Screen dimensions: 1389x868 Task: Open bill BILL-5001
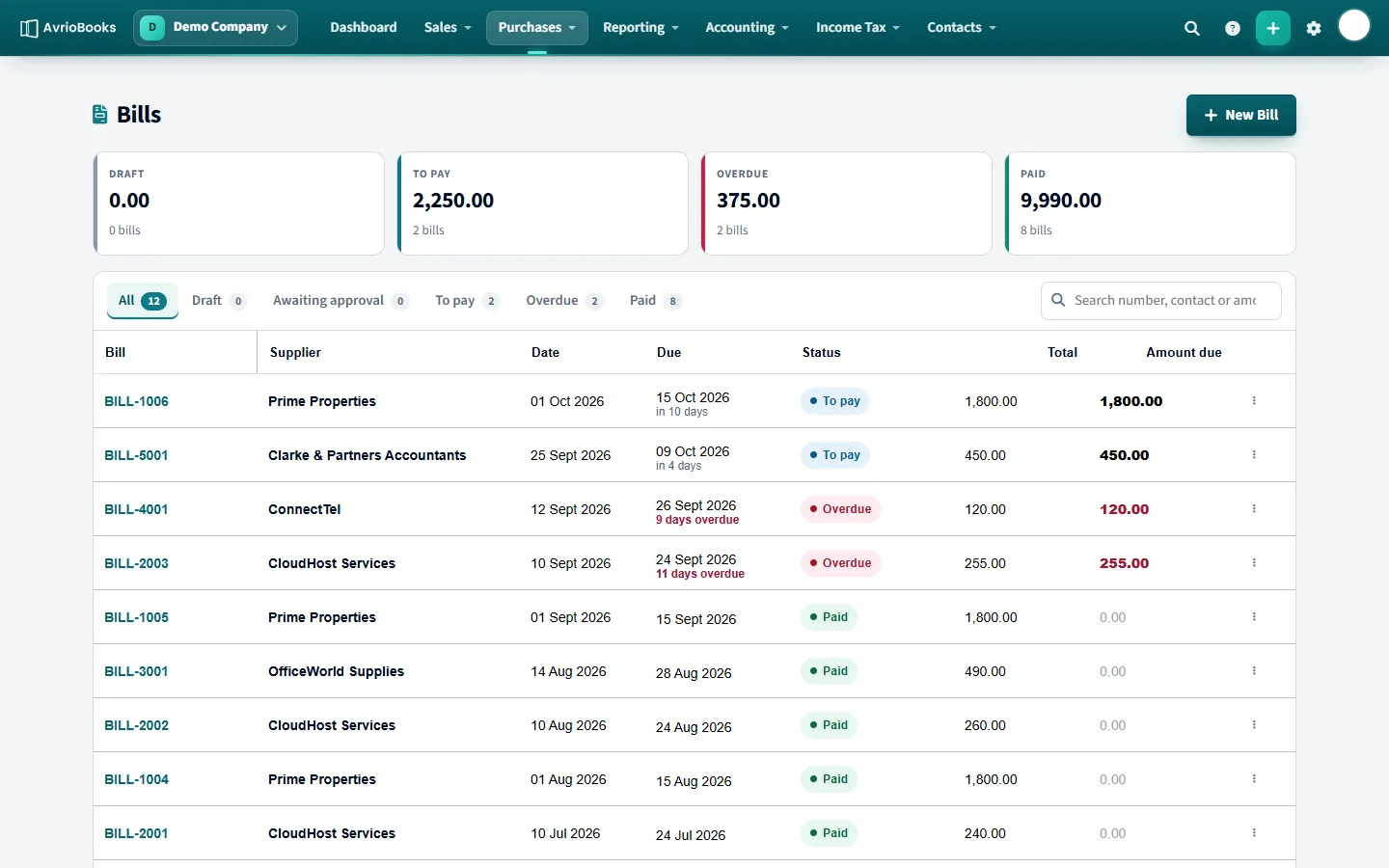coord(136,455)
